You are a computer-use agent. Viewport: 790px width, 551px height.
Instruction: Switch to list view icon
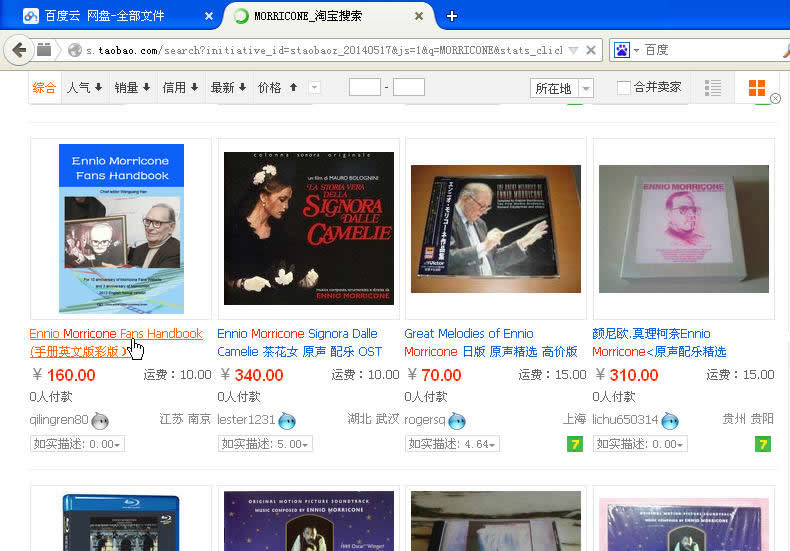(713, 88)
